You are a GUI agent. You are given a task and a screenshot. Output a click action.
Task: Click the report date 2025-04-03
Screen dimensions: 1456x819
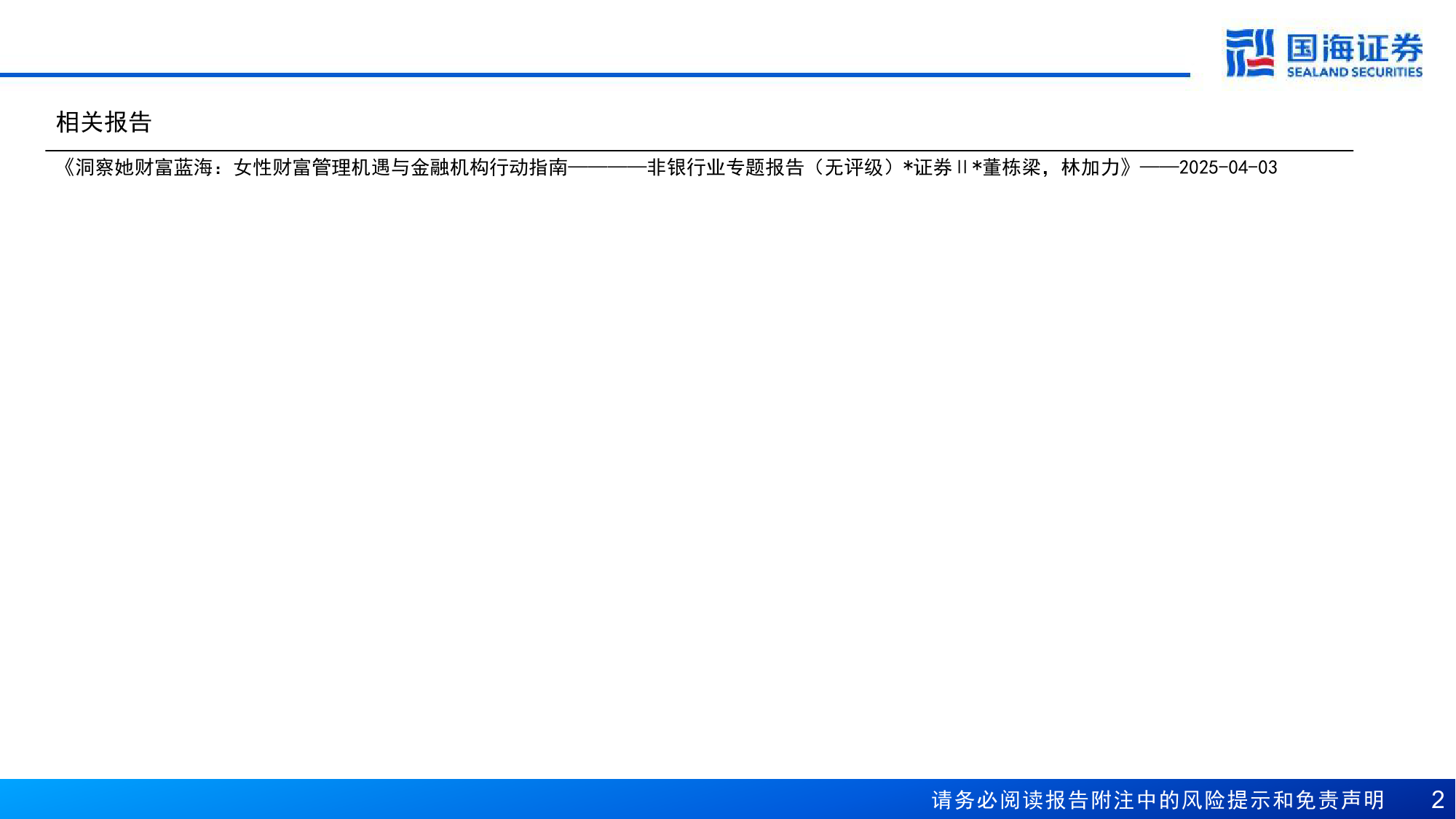(x=1228, y=167)
